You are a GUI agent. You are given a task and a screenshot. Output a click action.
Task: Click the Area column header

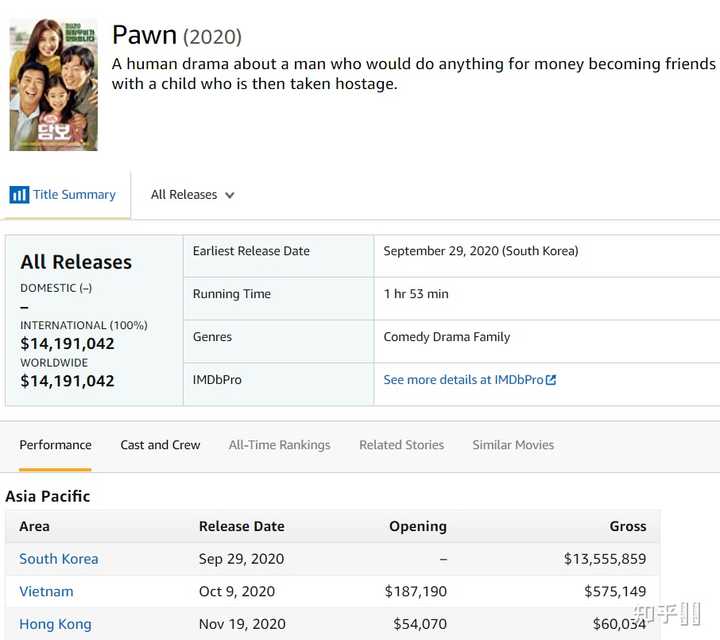[34, 526]
